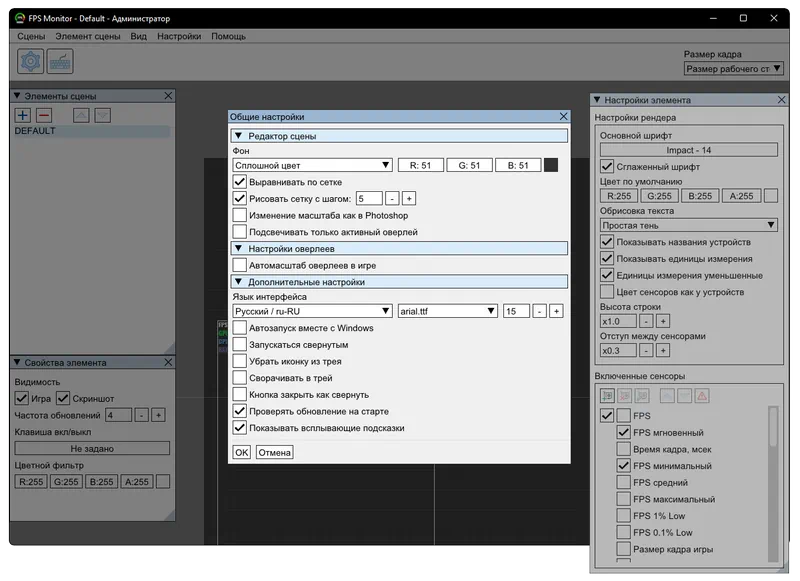Open the Русский / ru-RU language dropdown
This screenshot has width=800, height=581.
[x=312, y=311]
